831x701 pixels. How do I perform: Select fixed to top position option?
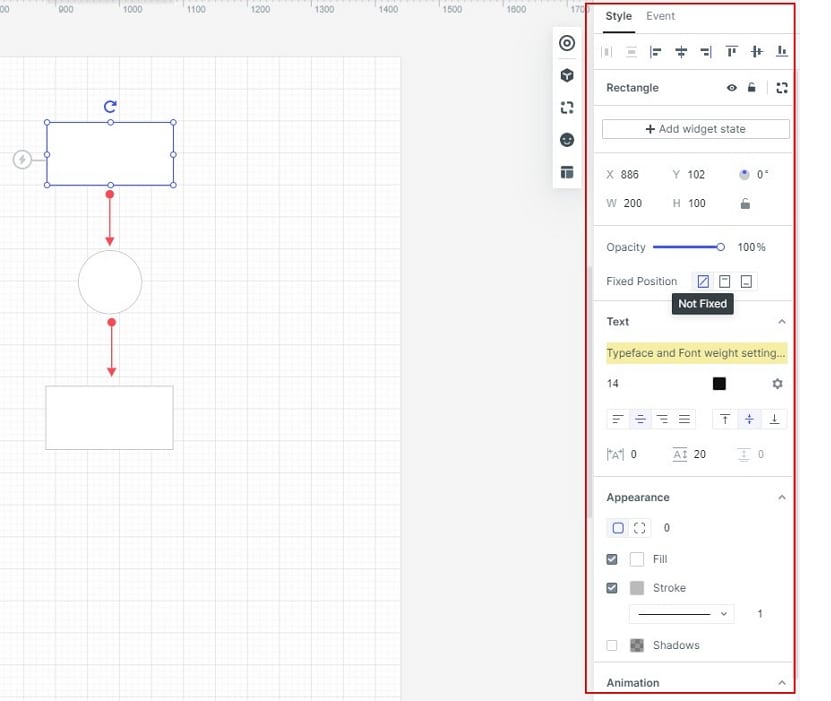(x=724, y=281)
